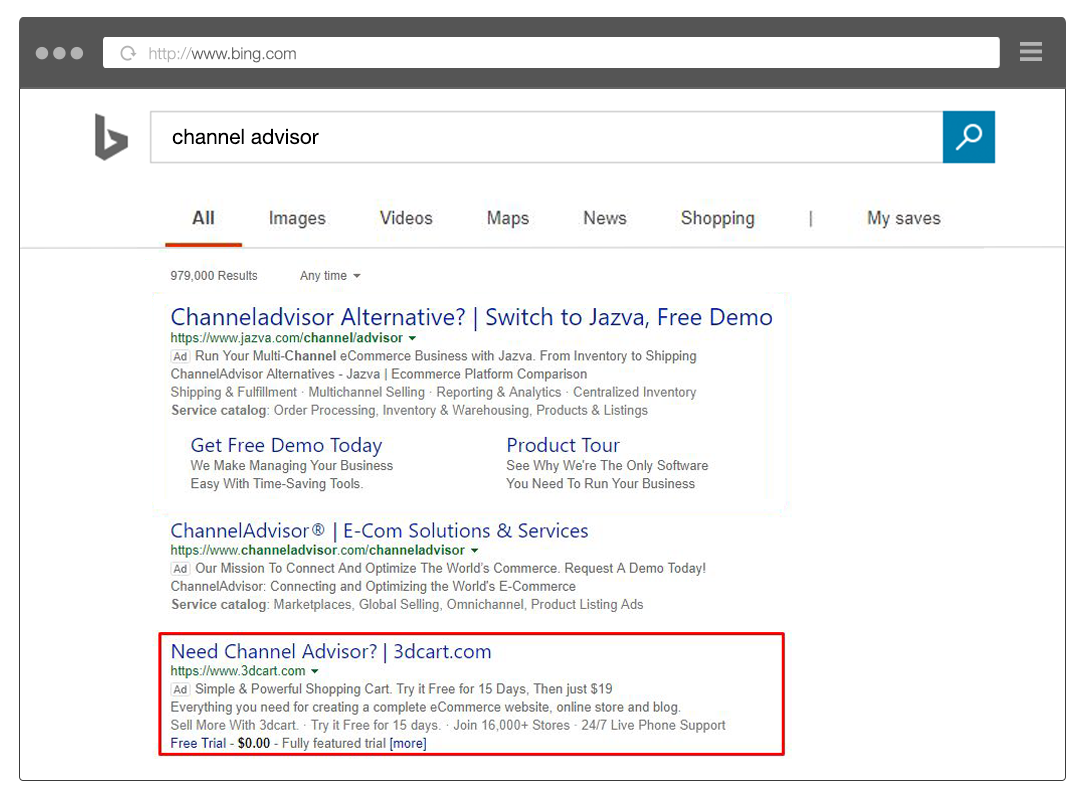Focus the browser address bar
1089x794 pixels.
click(x=551, y=53)
